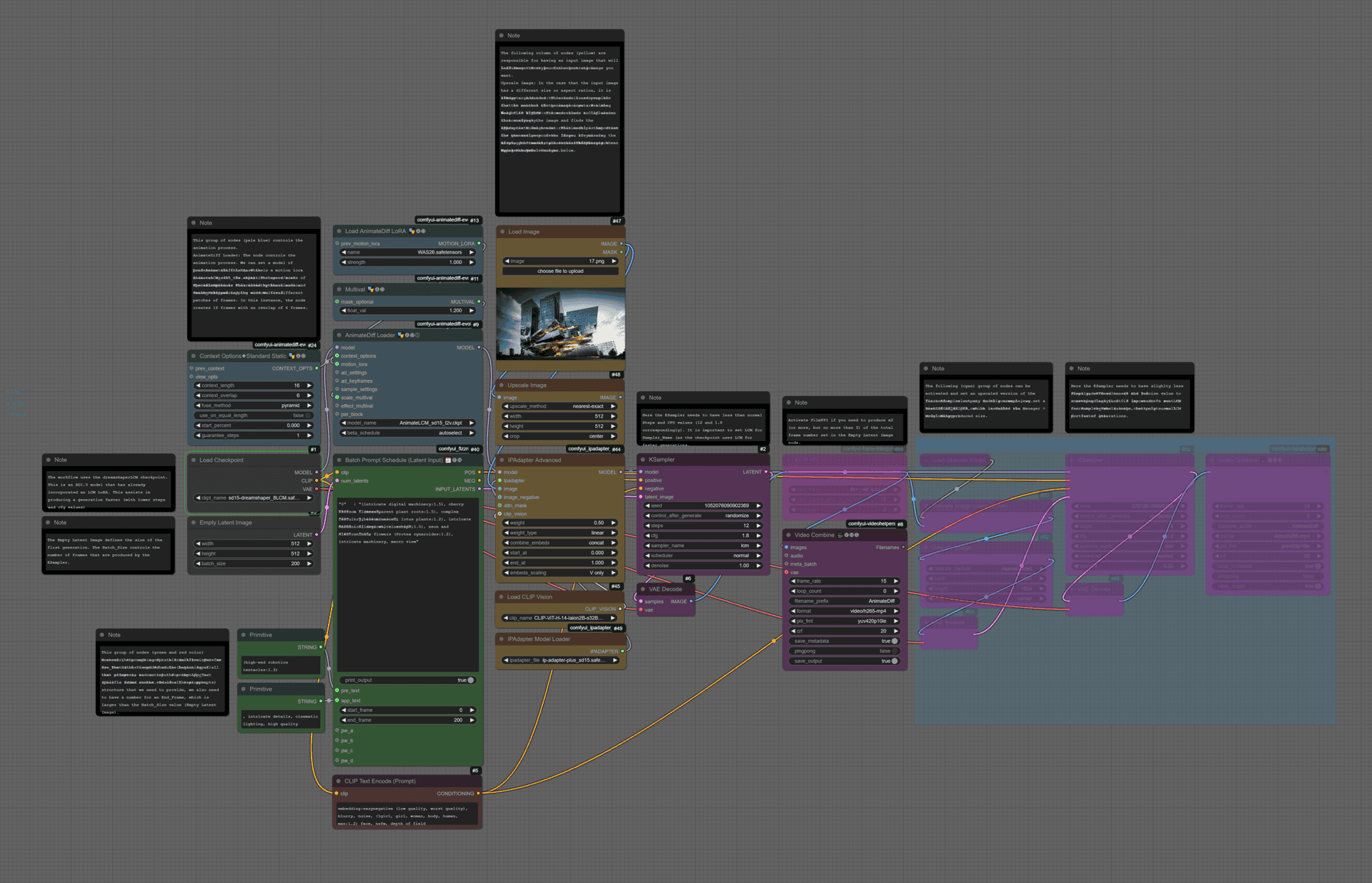Click the cfg value slider in KSampler
Screen dimensions: 1372x883
(x=703, y=536)
